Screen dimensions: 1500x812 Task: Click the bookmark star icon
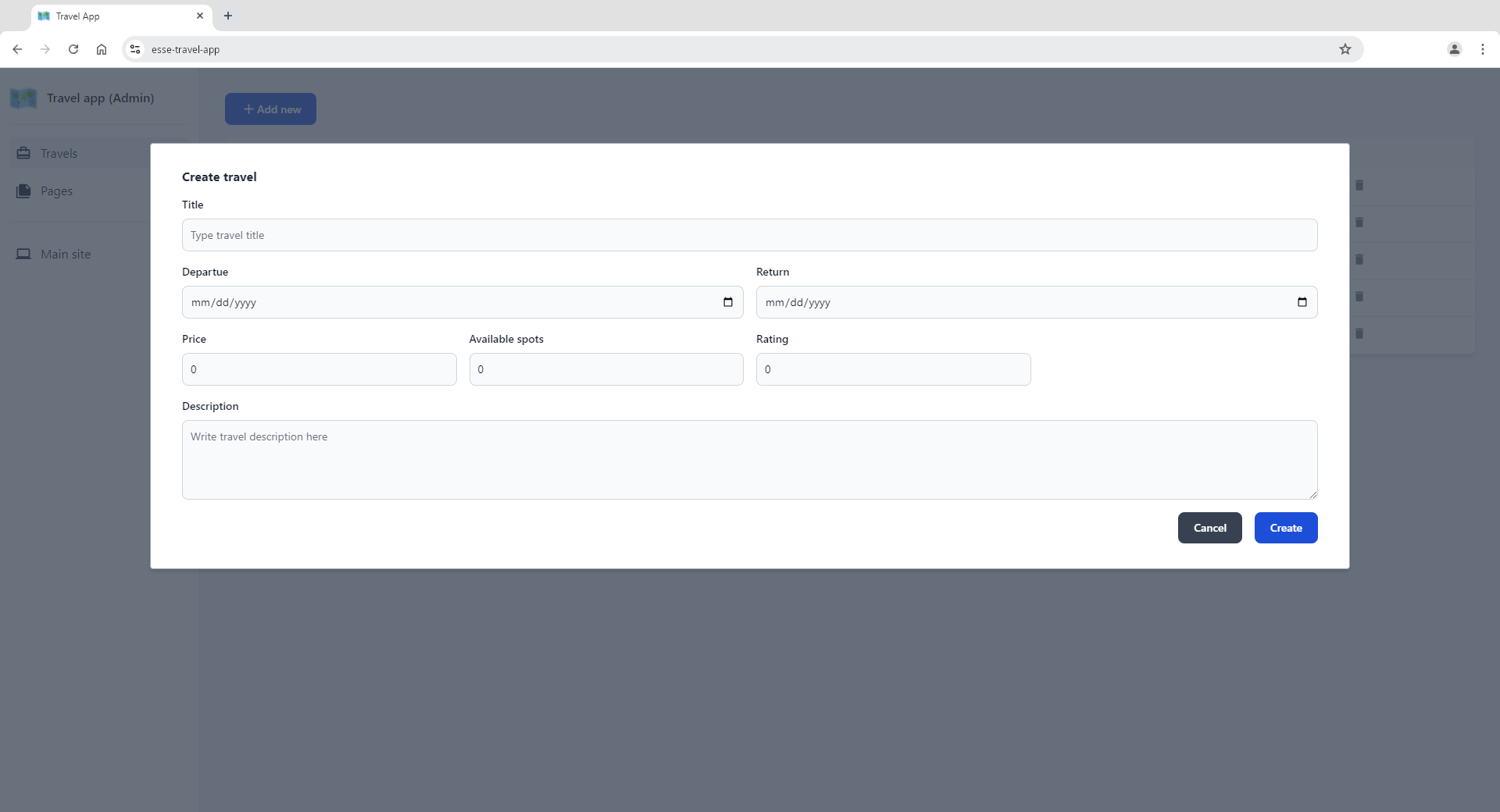1345,49
